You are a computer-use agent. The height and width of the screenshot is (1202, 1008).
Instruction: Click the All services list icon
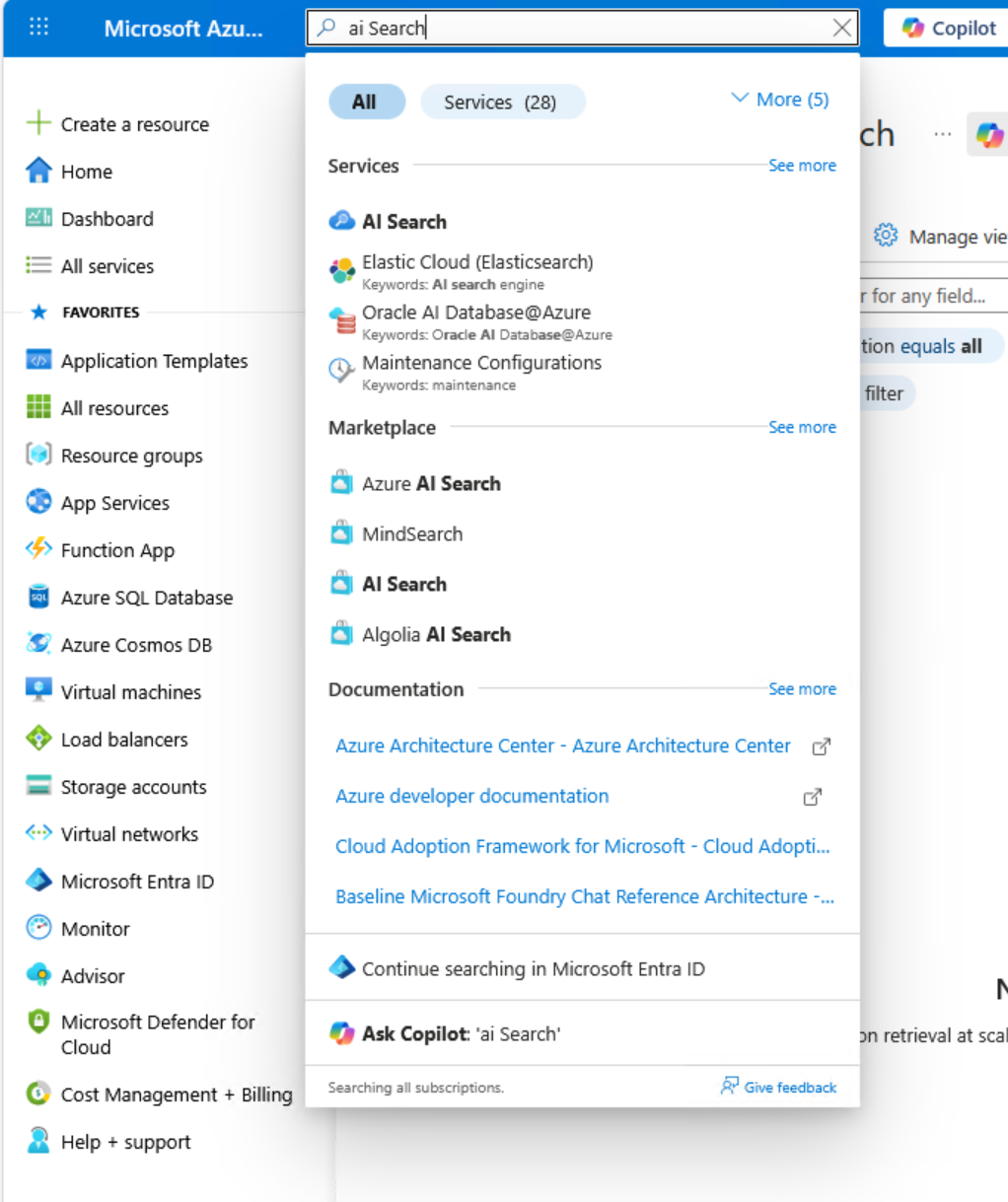pos(38,265)
